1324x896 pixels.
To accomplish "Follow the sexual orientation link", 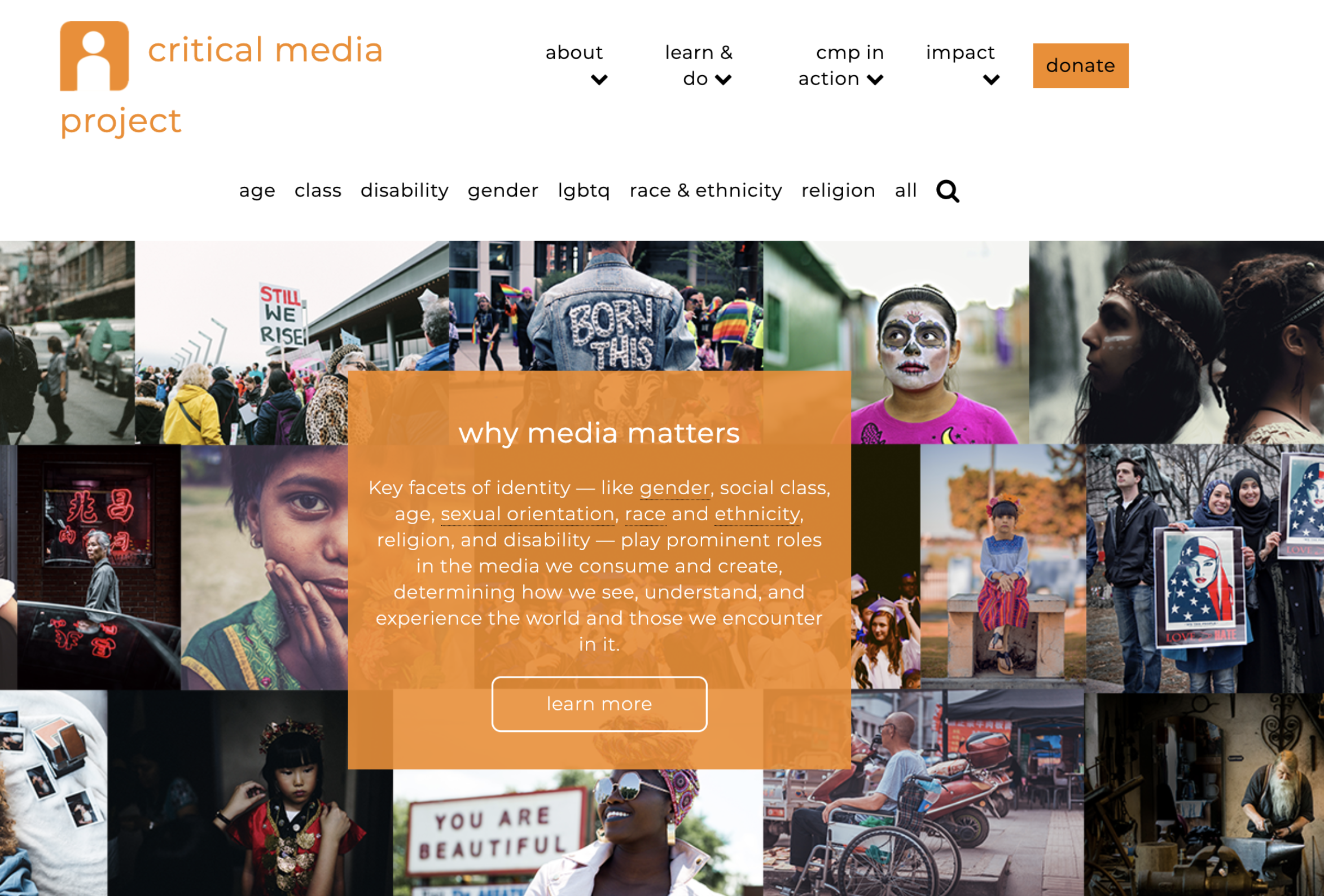I will coord(528,515).
